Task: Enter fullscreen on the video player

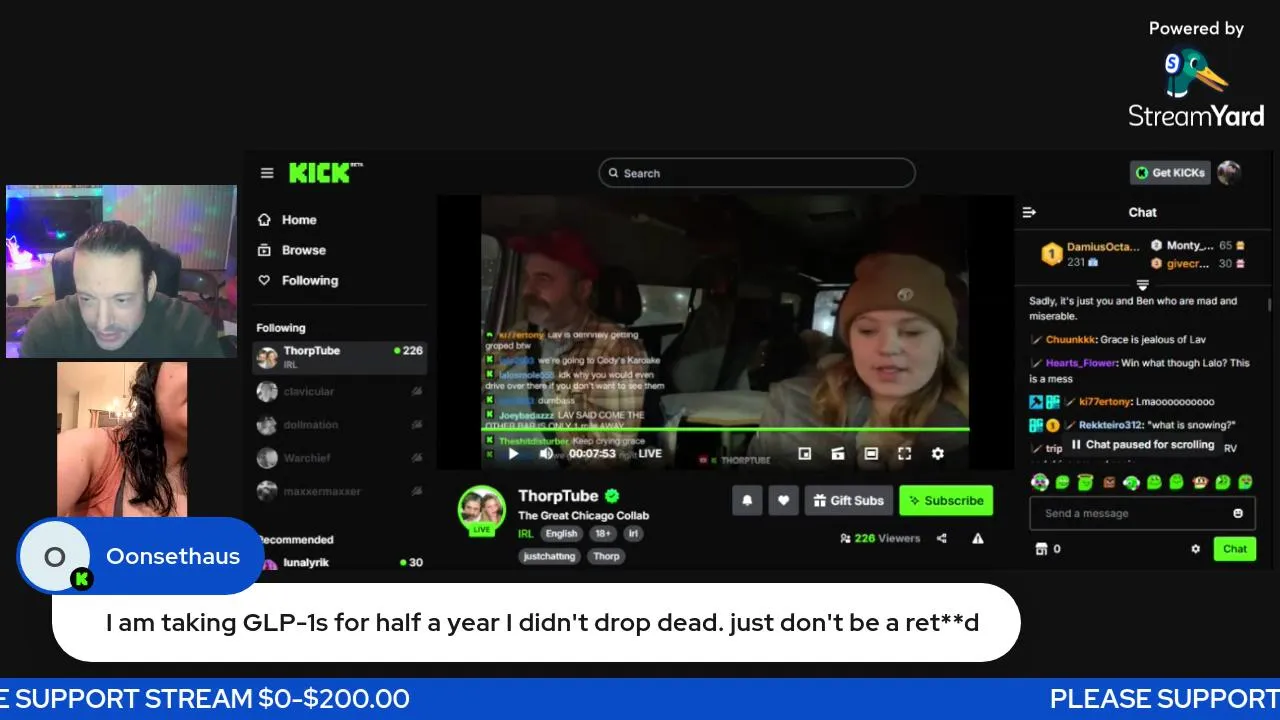Action: 904,453
